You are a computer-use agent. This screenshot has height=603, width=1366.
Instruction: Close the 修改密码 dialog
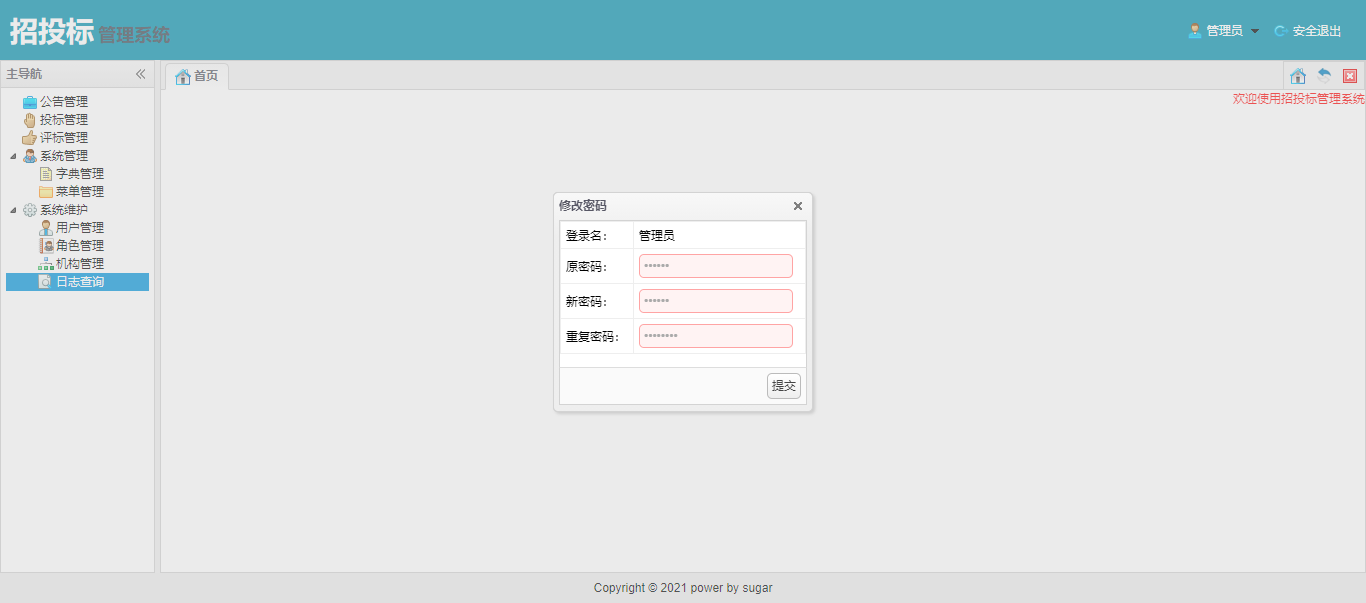click(x=798, y=206)
